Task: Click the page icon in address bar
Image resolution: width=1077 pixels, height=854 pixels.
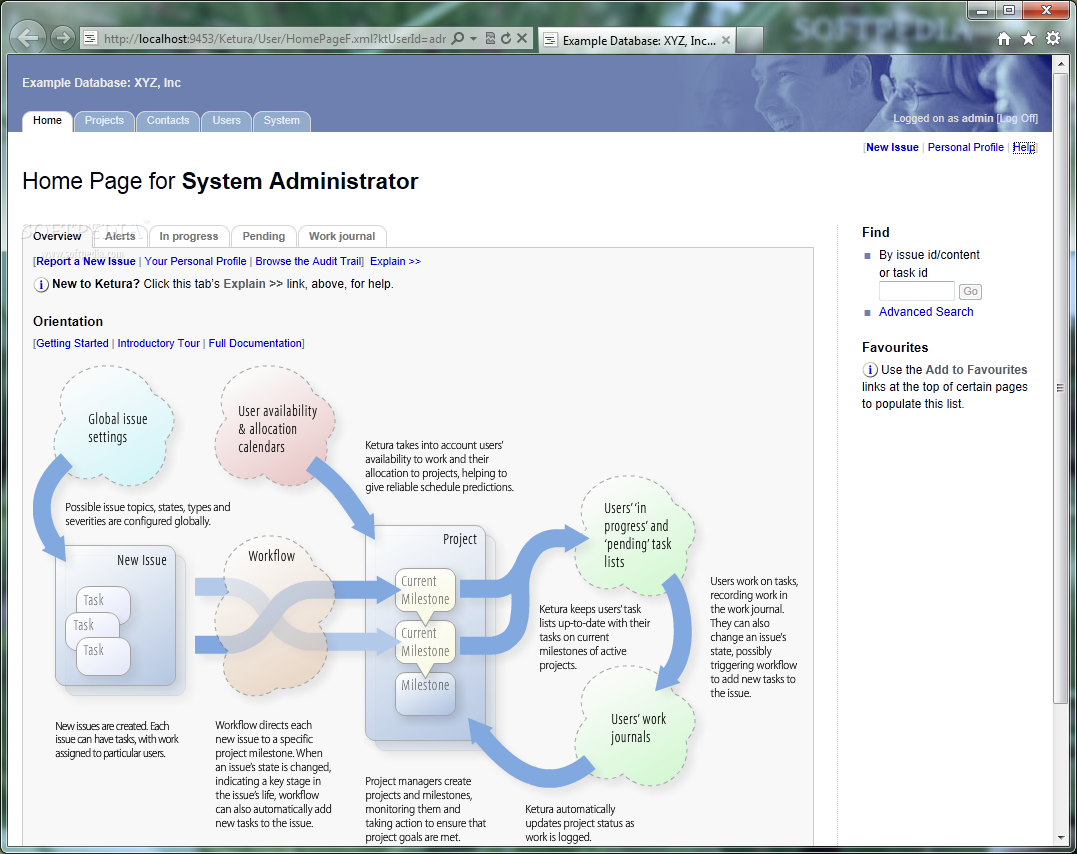Action: pos(90,38)
